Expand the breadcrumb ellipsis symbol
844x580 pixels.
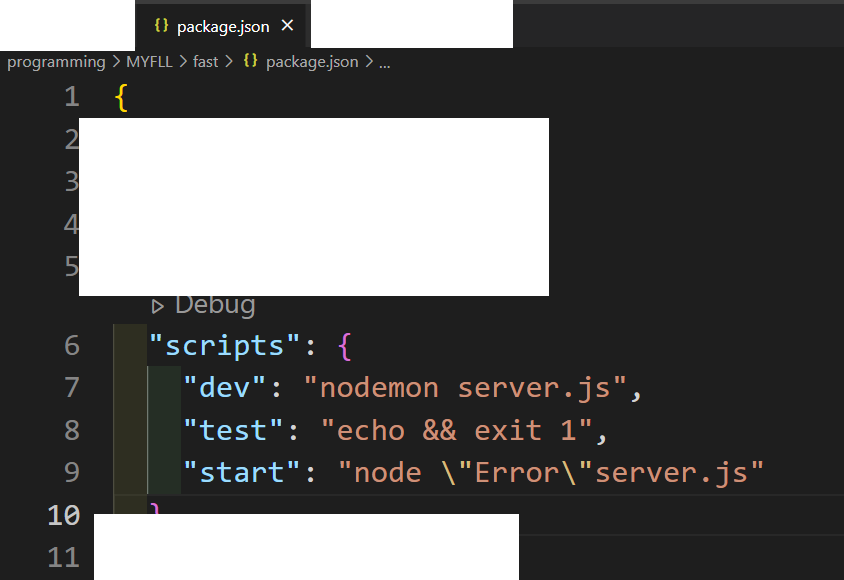tap(384, 63)
